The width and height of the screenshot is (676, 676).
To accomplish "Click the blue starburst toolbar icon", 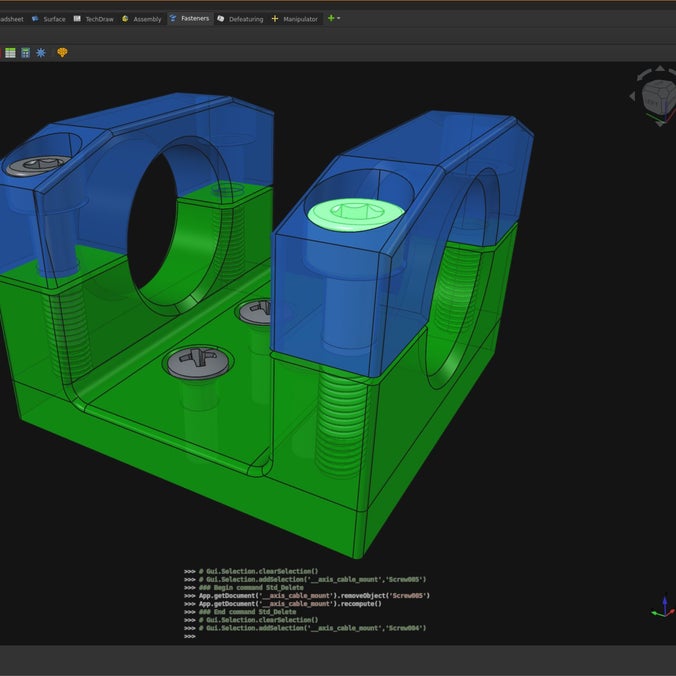I will pos(41,53).
